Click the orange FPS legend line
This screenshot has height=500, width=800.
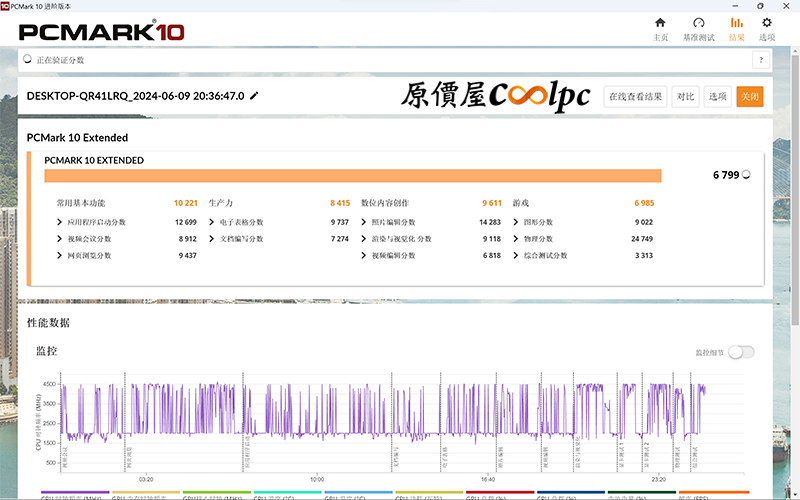click(713, 492)
